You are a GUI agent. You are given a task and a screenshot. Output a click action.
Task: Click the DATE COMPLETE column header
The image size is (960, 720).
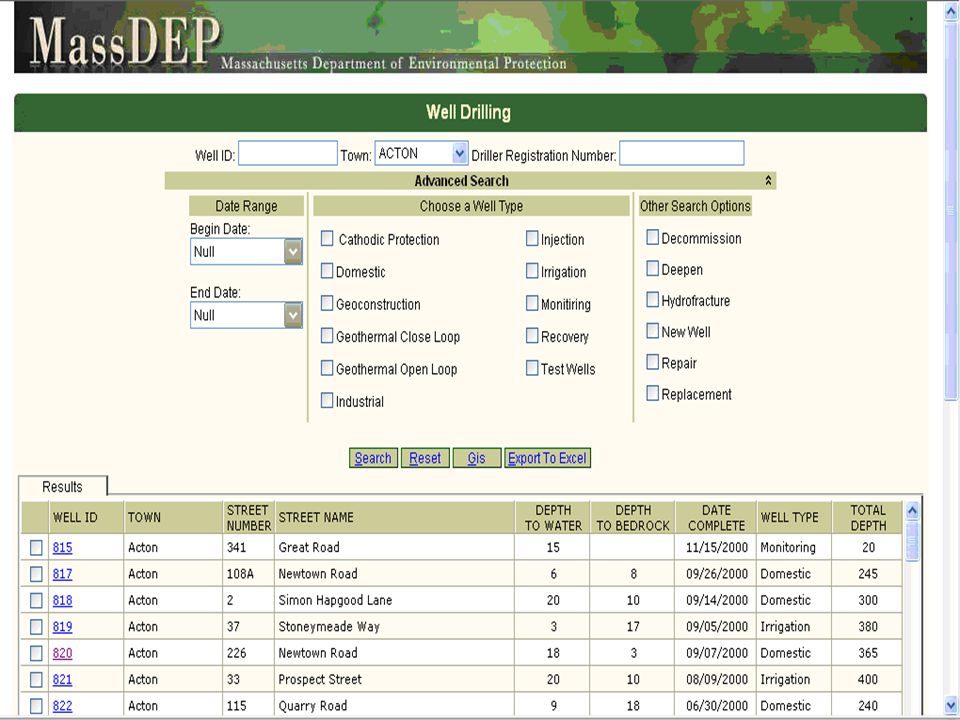pyautogui.click(x=716, y=517)
